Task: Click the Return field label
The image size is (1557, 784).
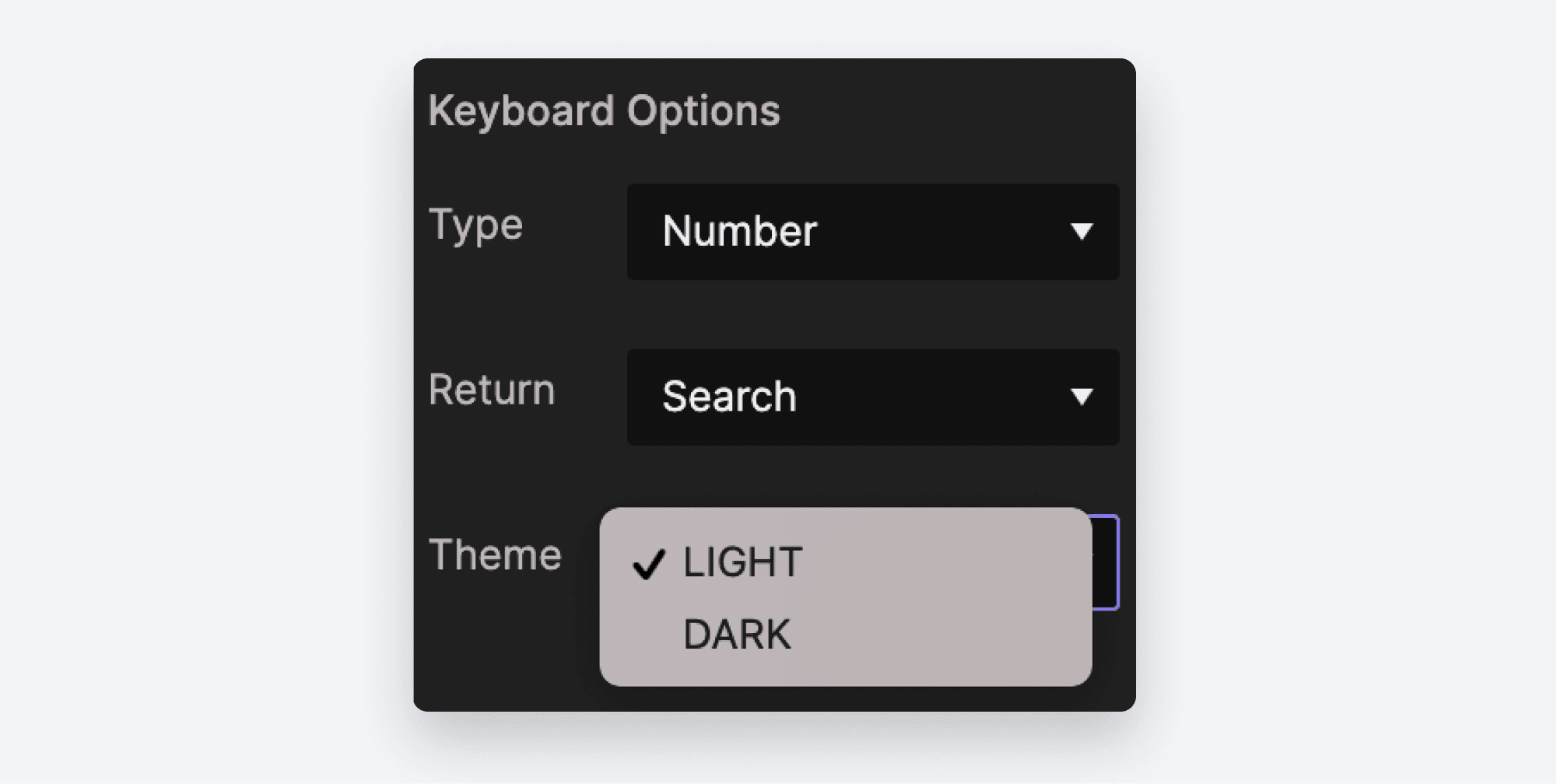Action: pyautogui.click(x=492, y=390)
